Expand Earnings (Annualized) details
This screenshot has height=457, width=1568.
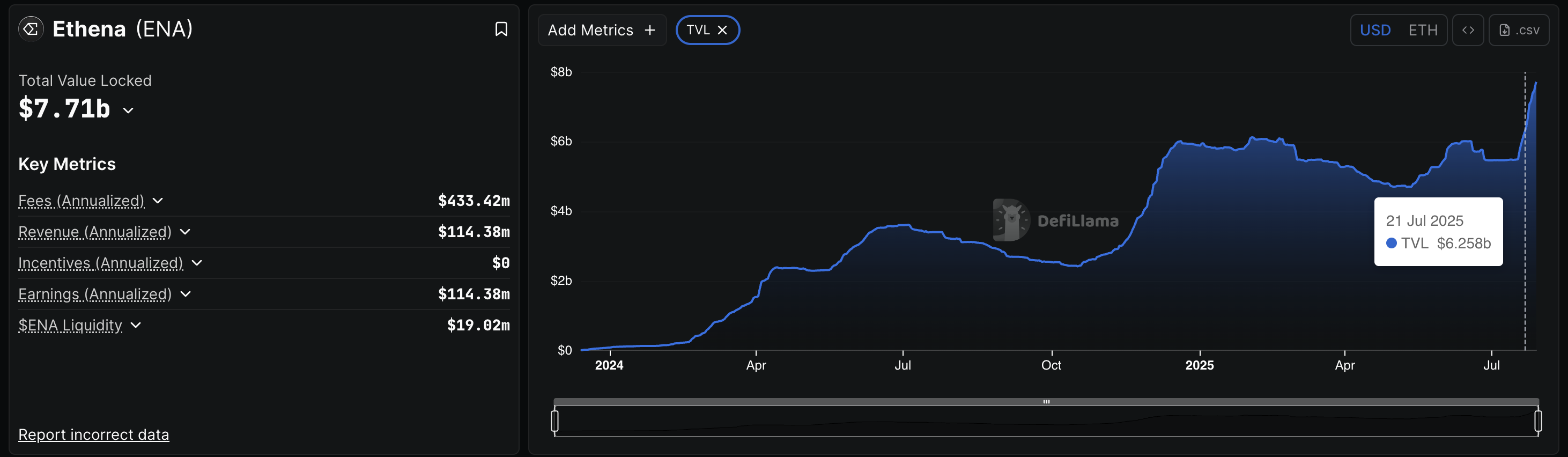click(186, 294)
